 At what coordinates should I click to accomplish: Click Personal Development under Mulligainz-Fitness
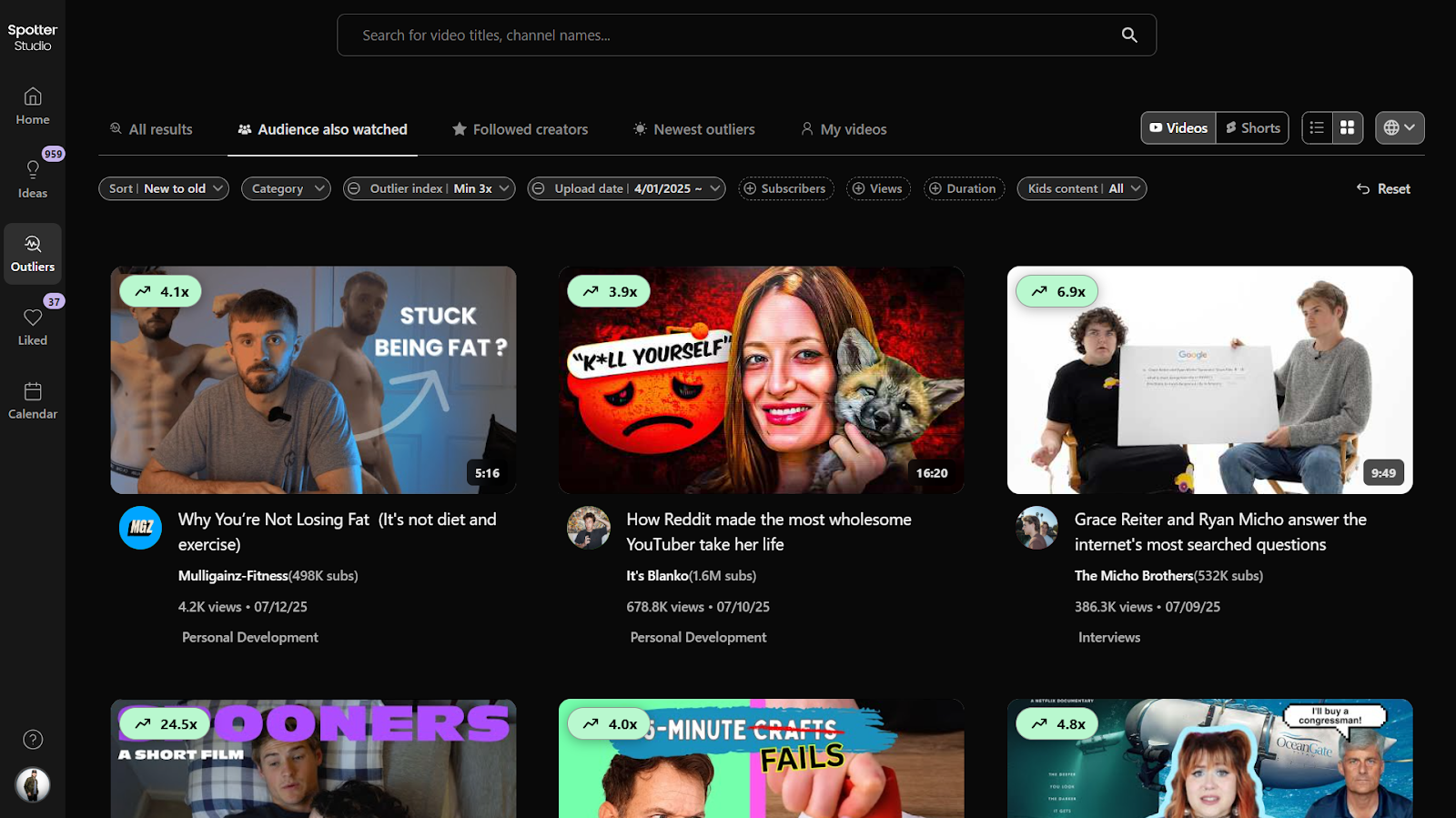pyautogui.click(x=250, y=637)
